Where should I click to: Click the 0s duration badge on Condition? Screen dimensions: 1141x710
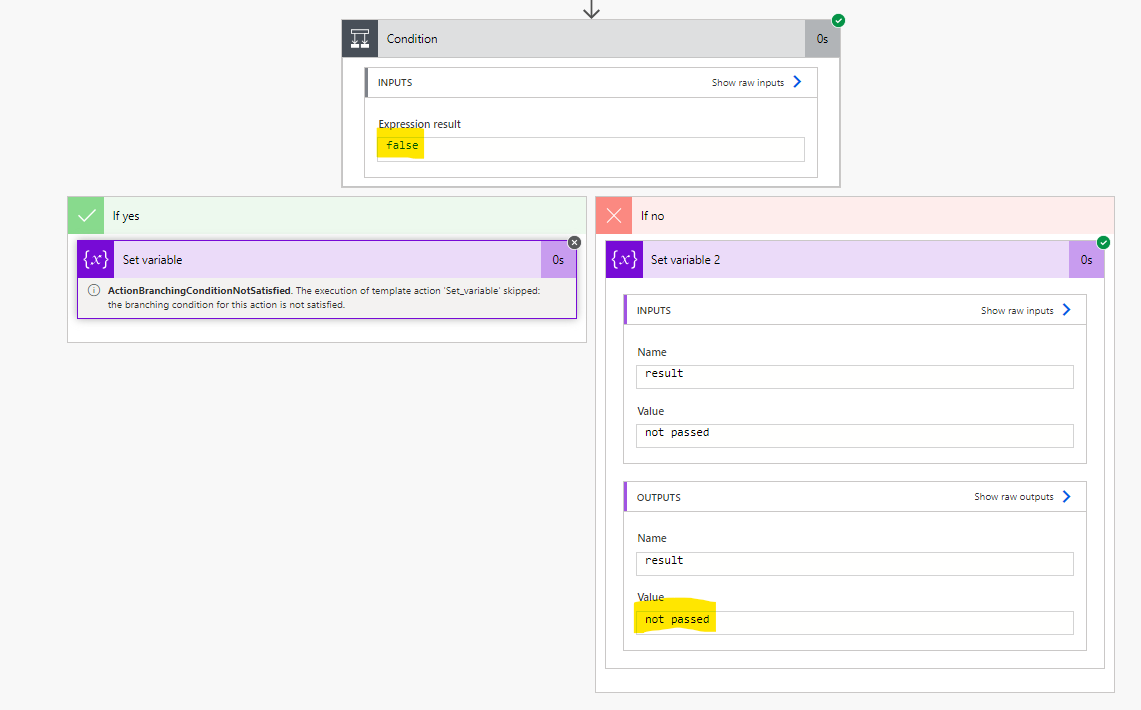[822, 38]
